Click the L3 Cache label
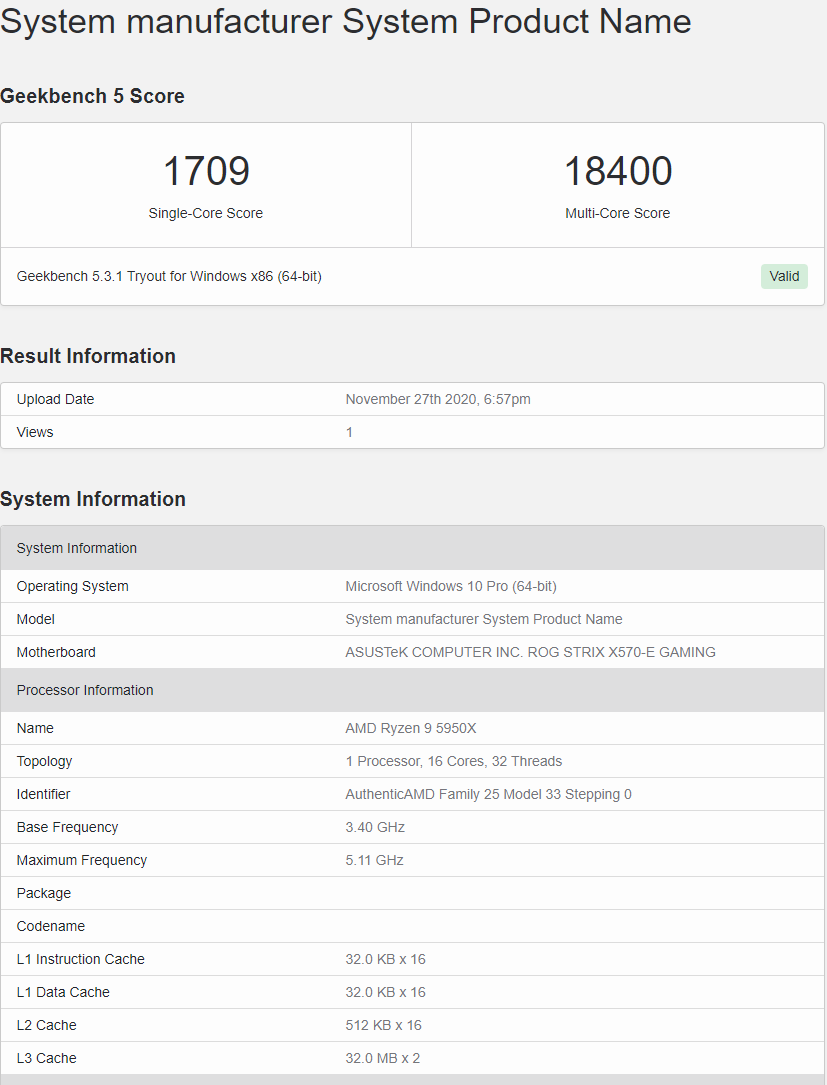The image size is (827, 1085). click(x=46, y=1059)
